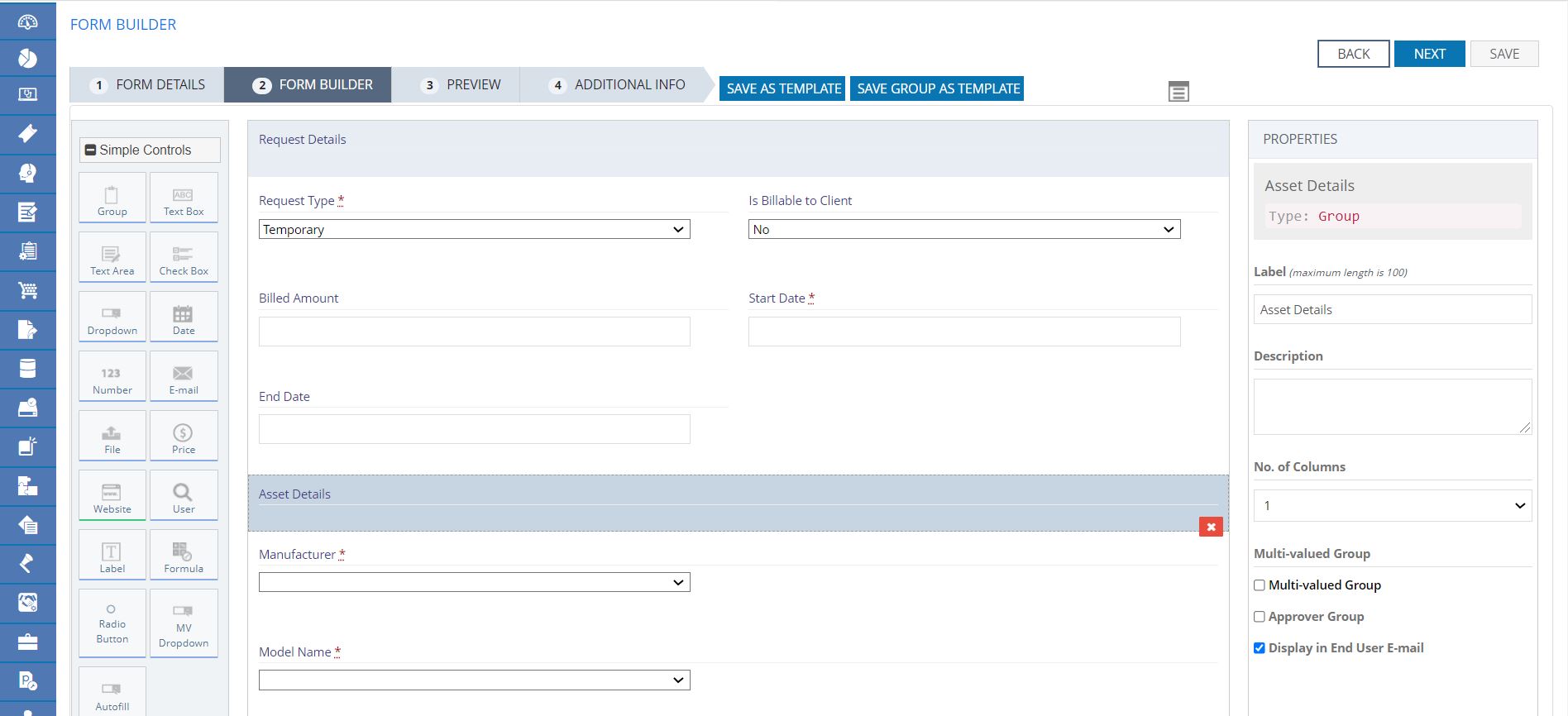The height and width of the screenshot is (716, 1568).
Task: Open the gavel icon in the sidebar
Action: coord(27,564)
